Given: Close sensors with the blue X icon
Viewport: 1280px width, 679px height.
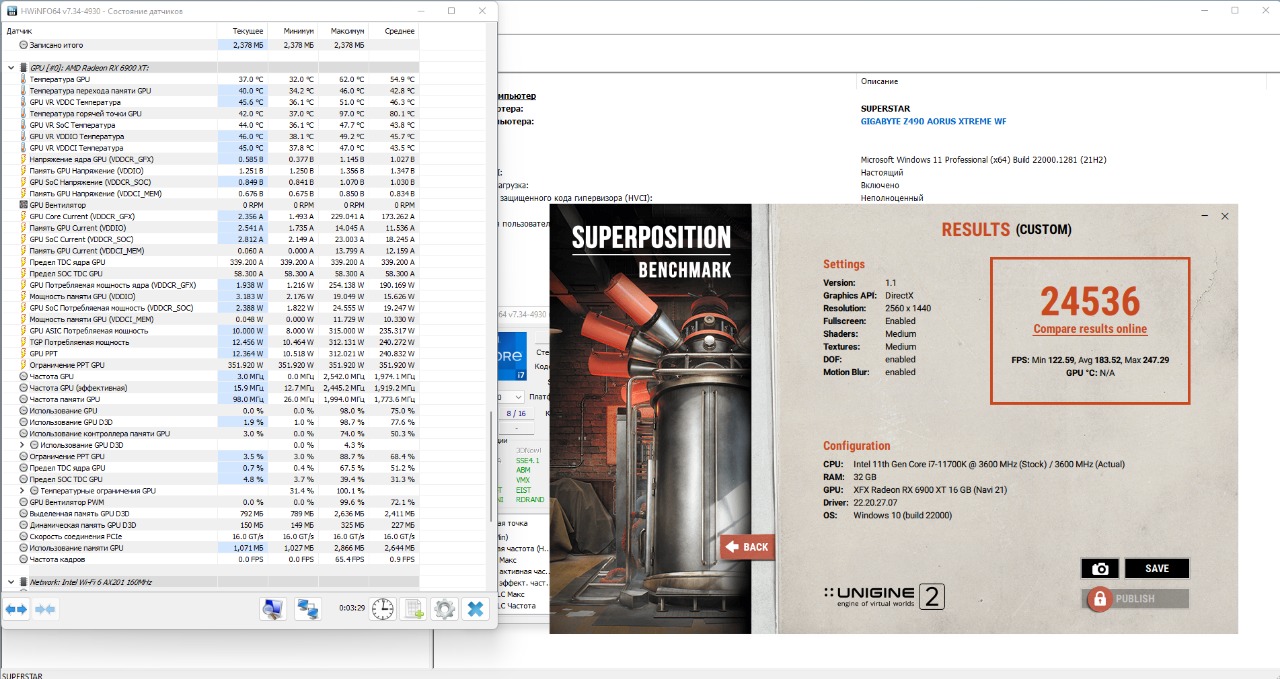Looking at the screenshot, I should [x=476, y=609].
